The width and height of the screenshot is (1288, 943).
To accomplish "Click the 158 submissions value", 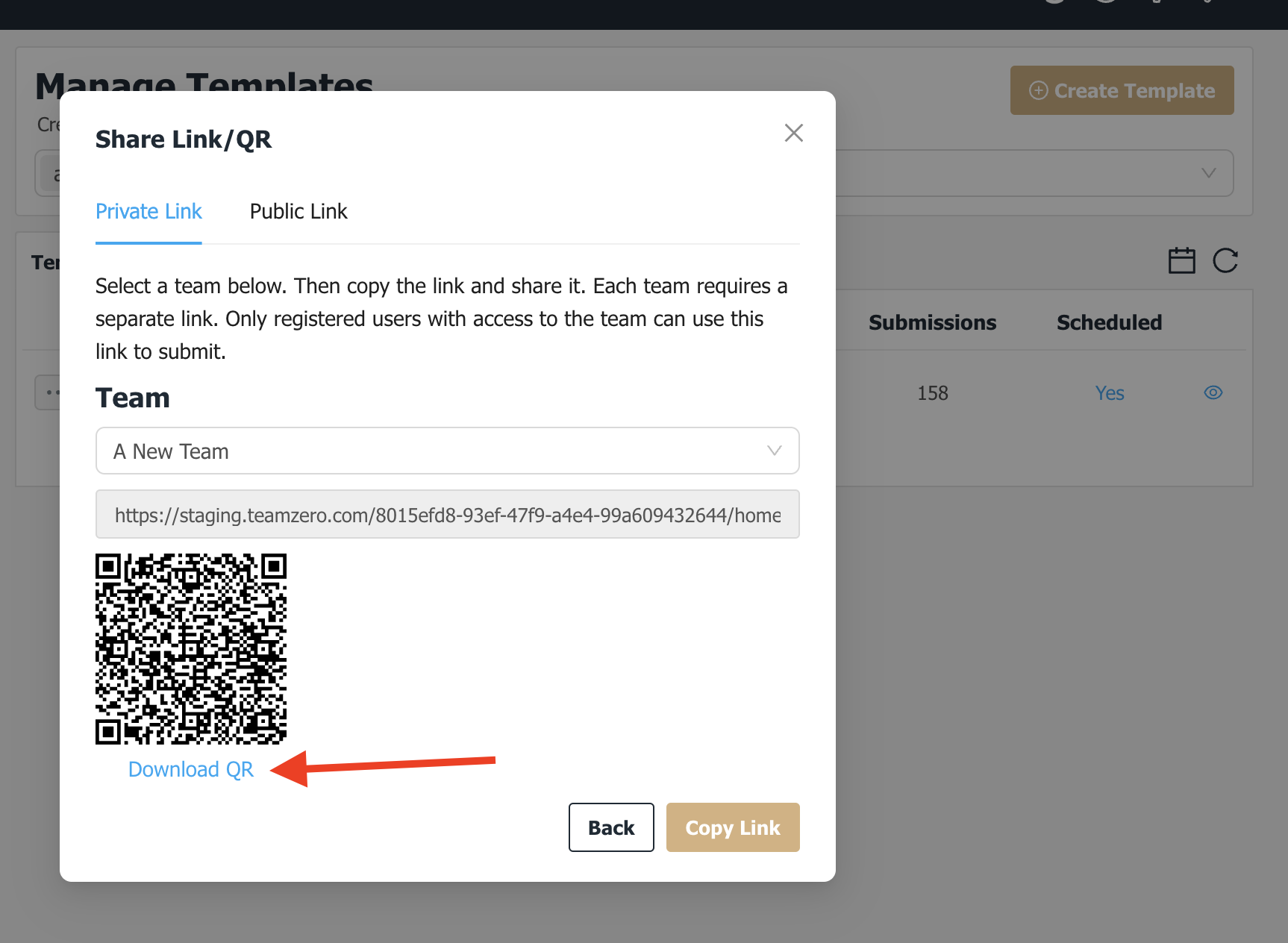I will tap(933, 393).
